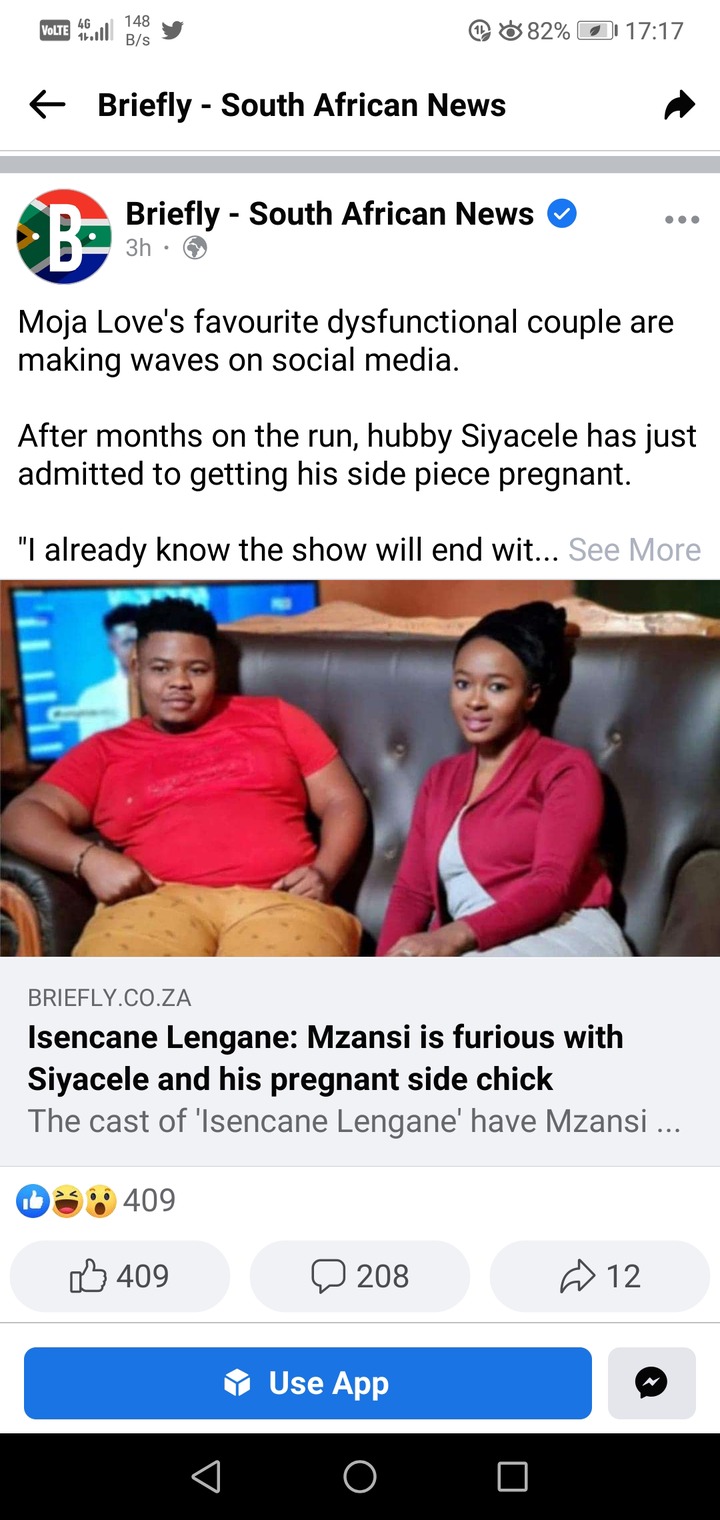720x1520 pixels.
Task: Open the three-dot post options menu
Action: coord(682,220)
